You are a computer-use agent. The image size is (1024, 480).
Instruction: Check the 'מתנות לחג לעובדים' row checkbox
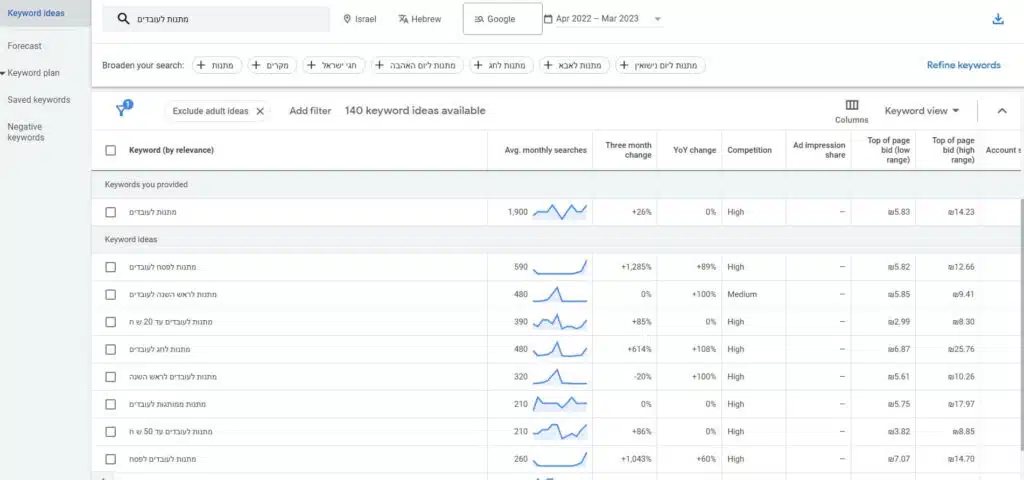coord(110,349)
